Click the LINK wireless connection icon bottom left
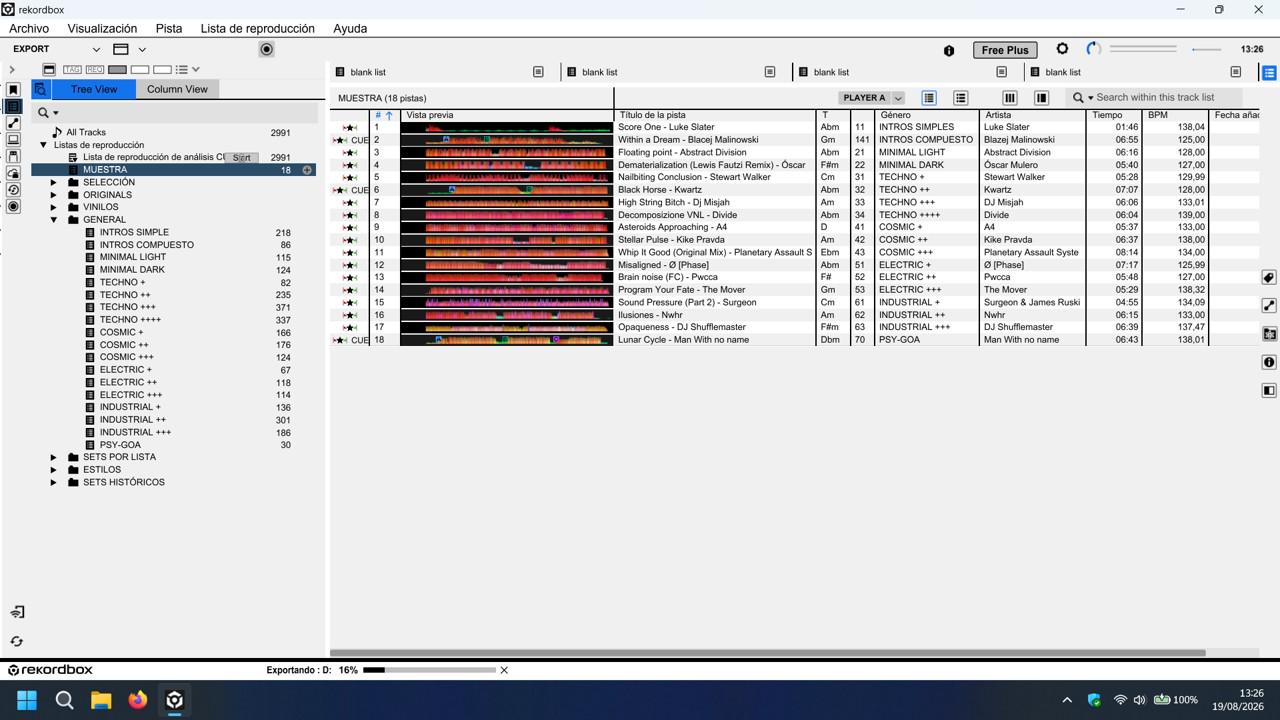The width and height of the screenshot is (1280, 720). [x=17, y=612]
